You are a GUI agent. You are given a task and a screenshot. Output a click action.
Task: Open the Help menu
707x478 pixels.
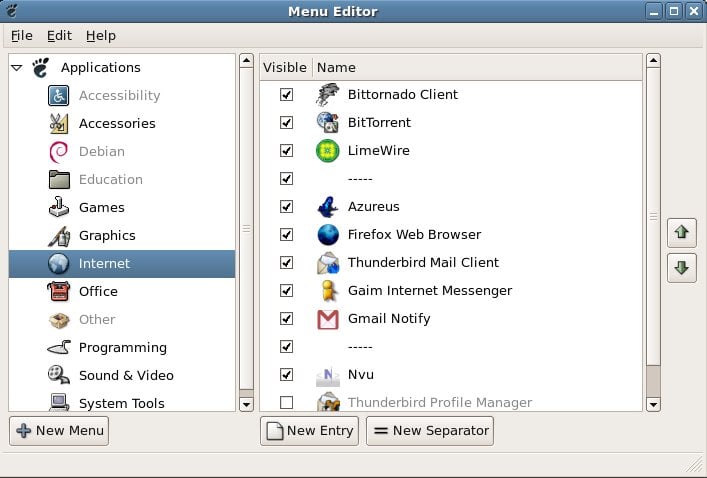(101, 36)
